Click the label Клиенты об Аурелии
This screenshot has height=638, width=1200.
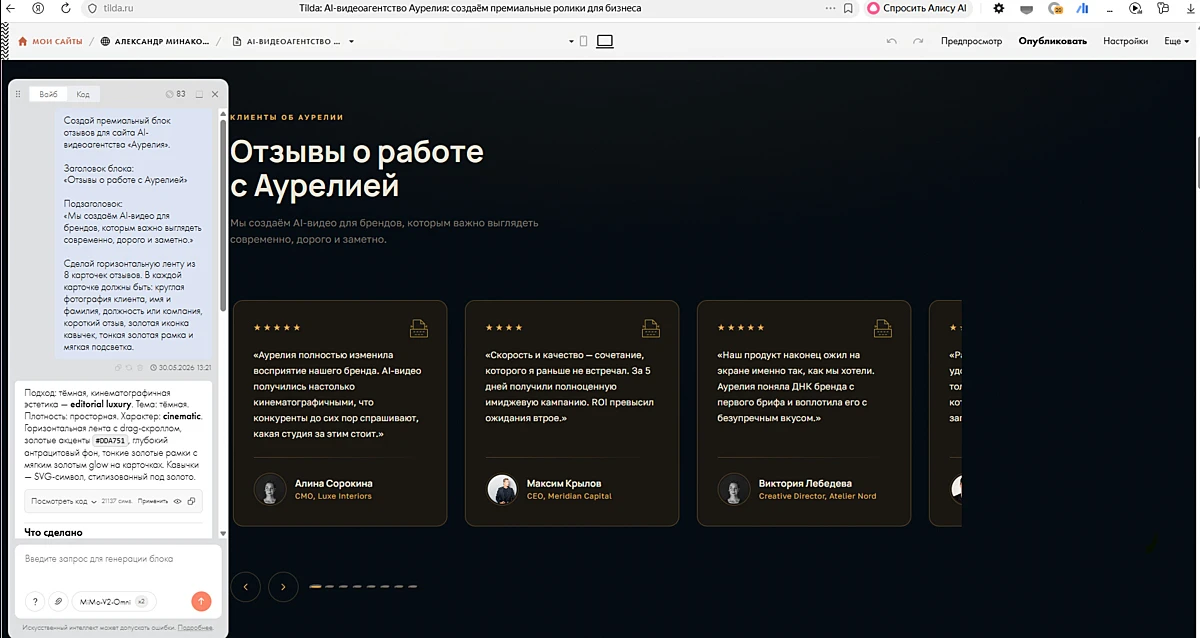click(287, 117)
